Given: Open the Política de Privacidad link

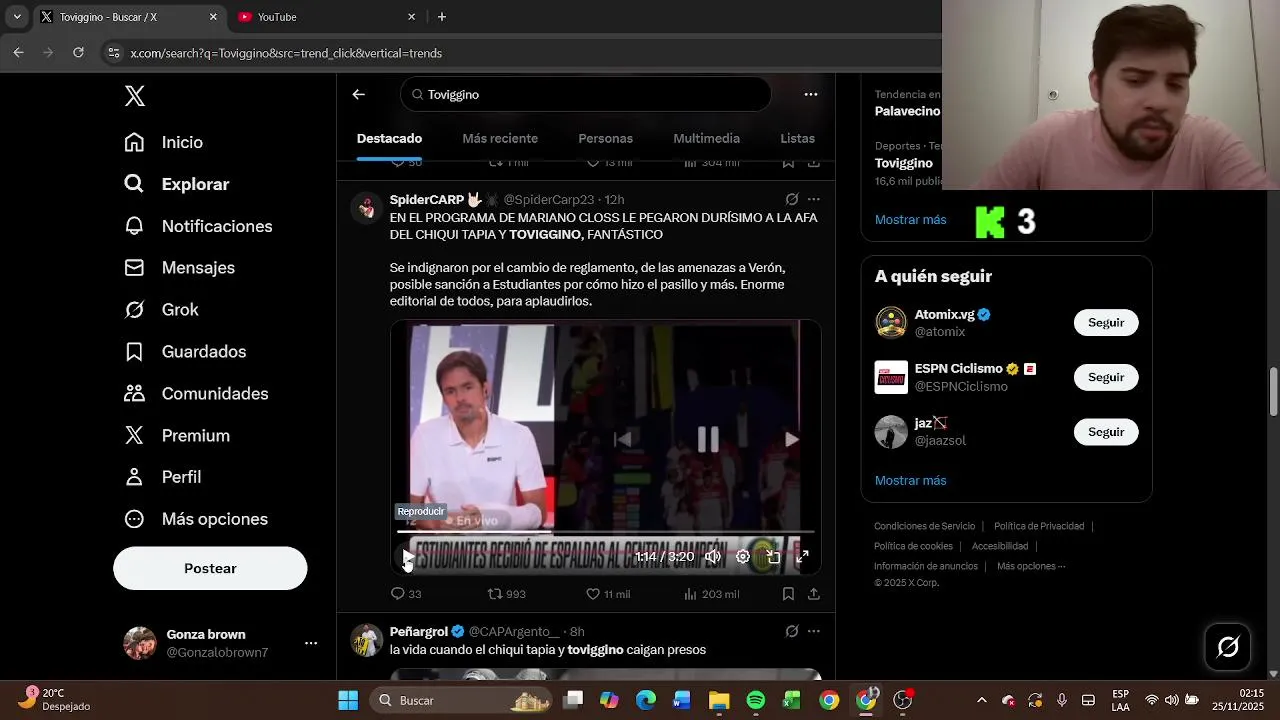Looking at the screenshot, I should pos(1039,526).
